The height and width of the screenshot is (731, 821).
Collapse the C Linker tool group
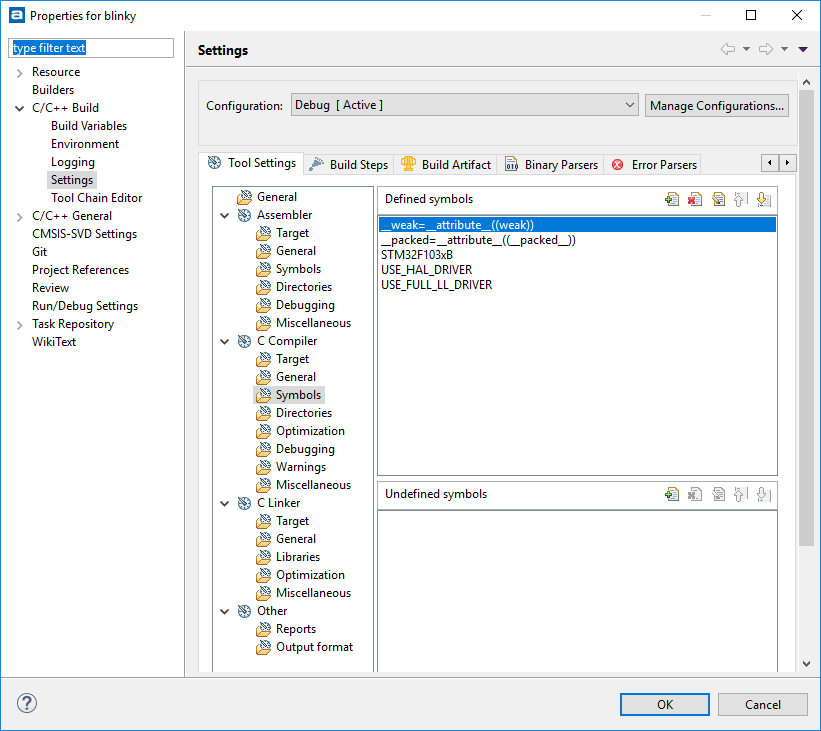(x=225, y=503)
